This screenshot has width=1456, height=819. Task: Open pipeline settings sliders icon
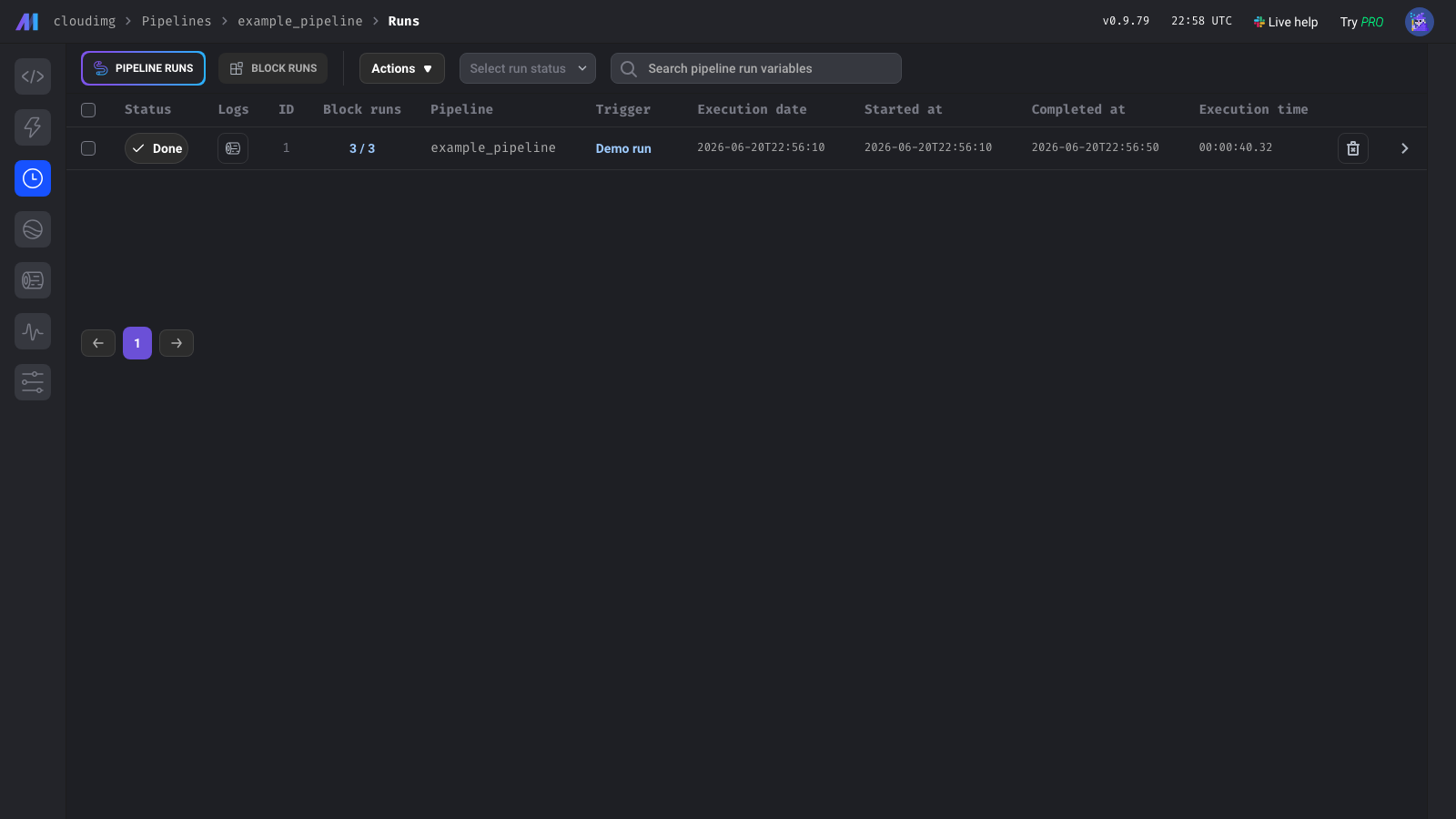[33, 382]
